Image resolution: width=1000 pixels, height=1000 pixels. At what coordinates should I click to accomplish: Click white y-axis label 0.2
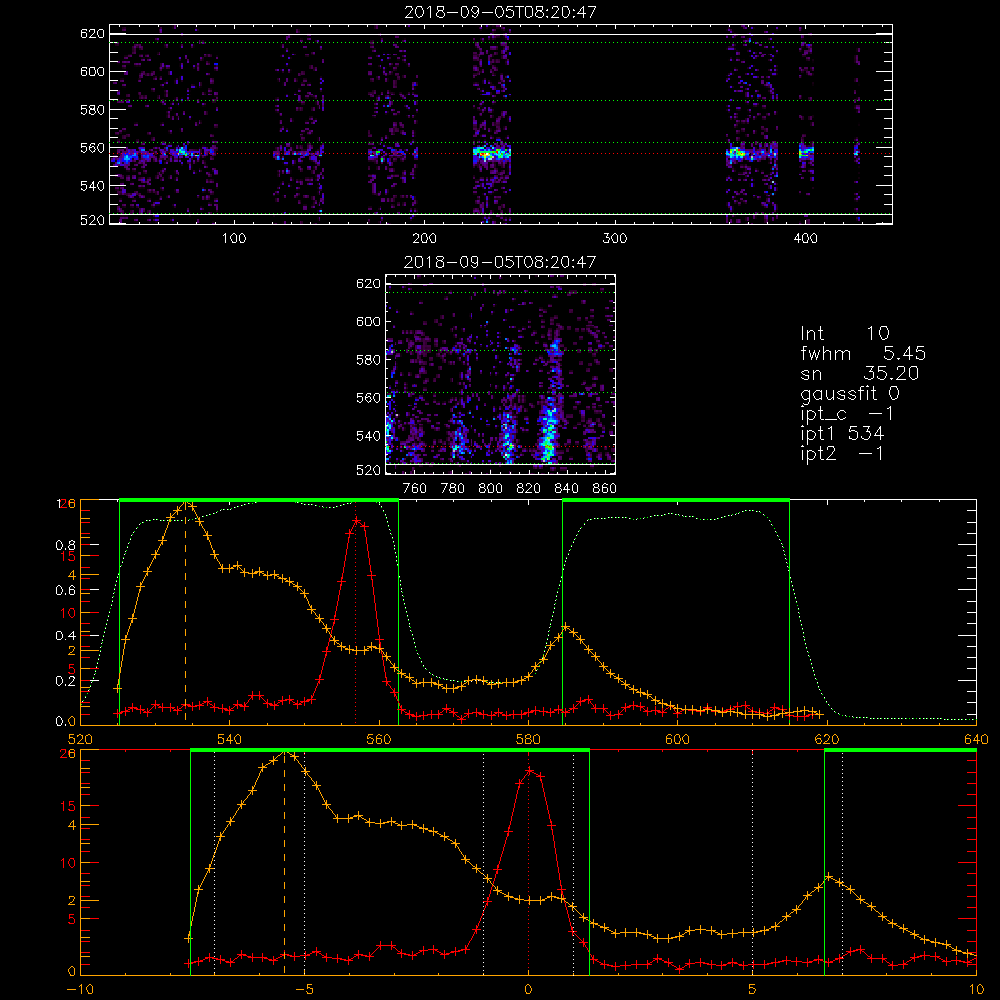(x=66, y=681)
